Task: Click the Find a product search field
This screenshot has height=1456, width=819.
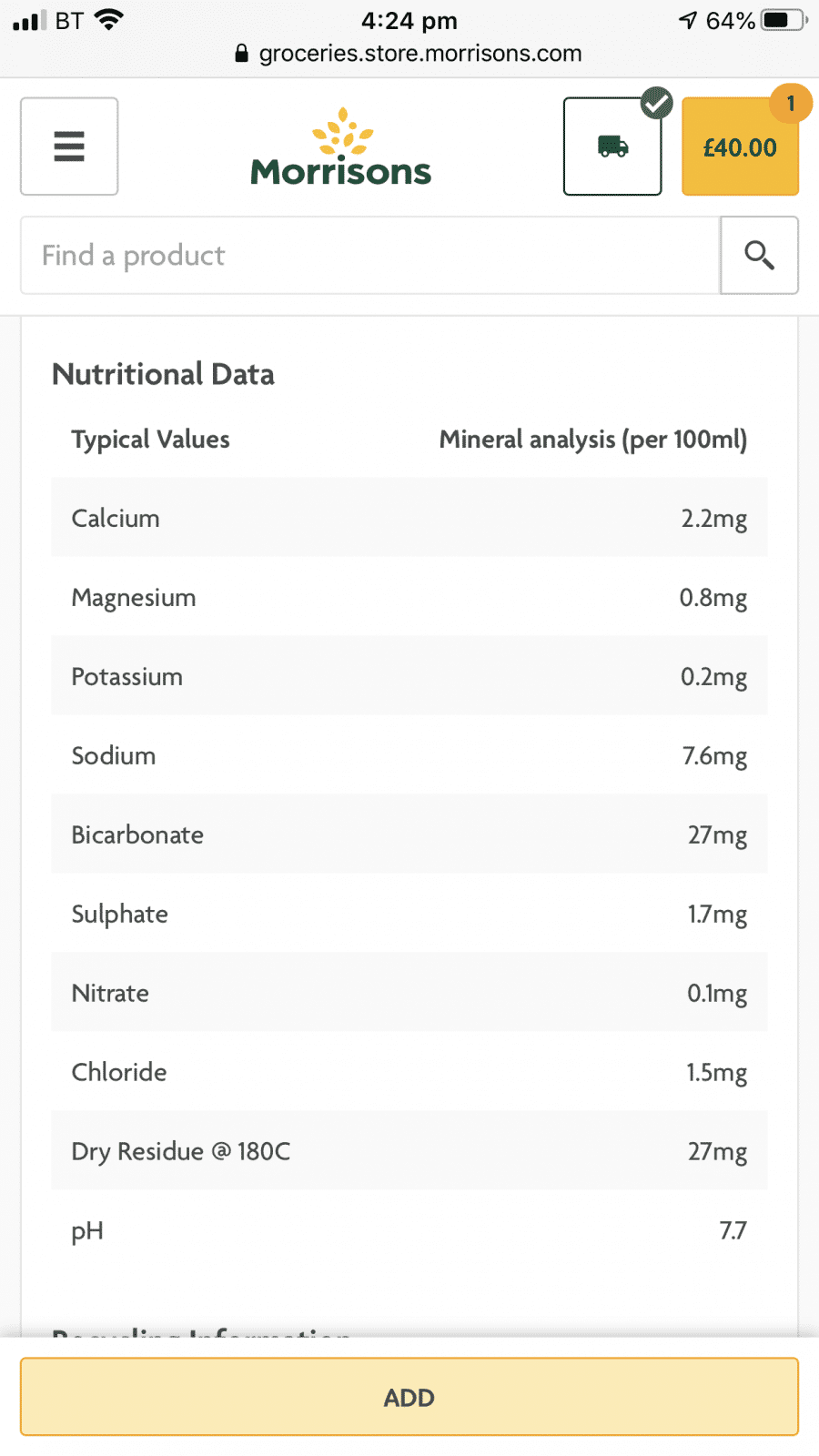Action: [370, 256]
